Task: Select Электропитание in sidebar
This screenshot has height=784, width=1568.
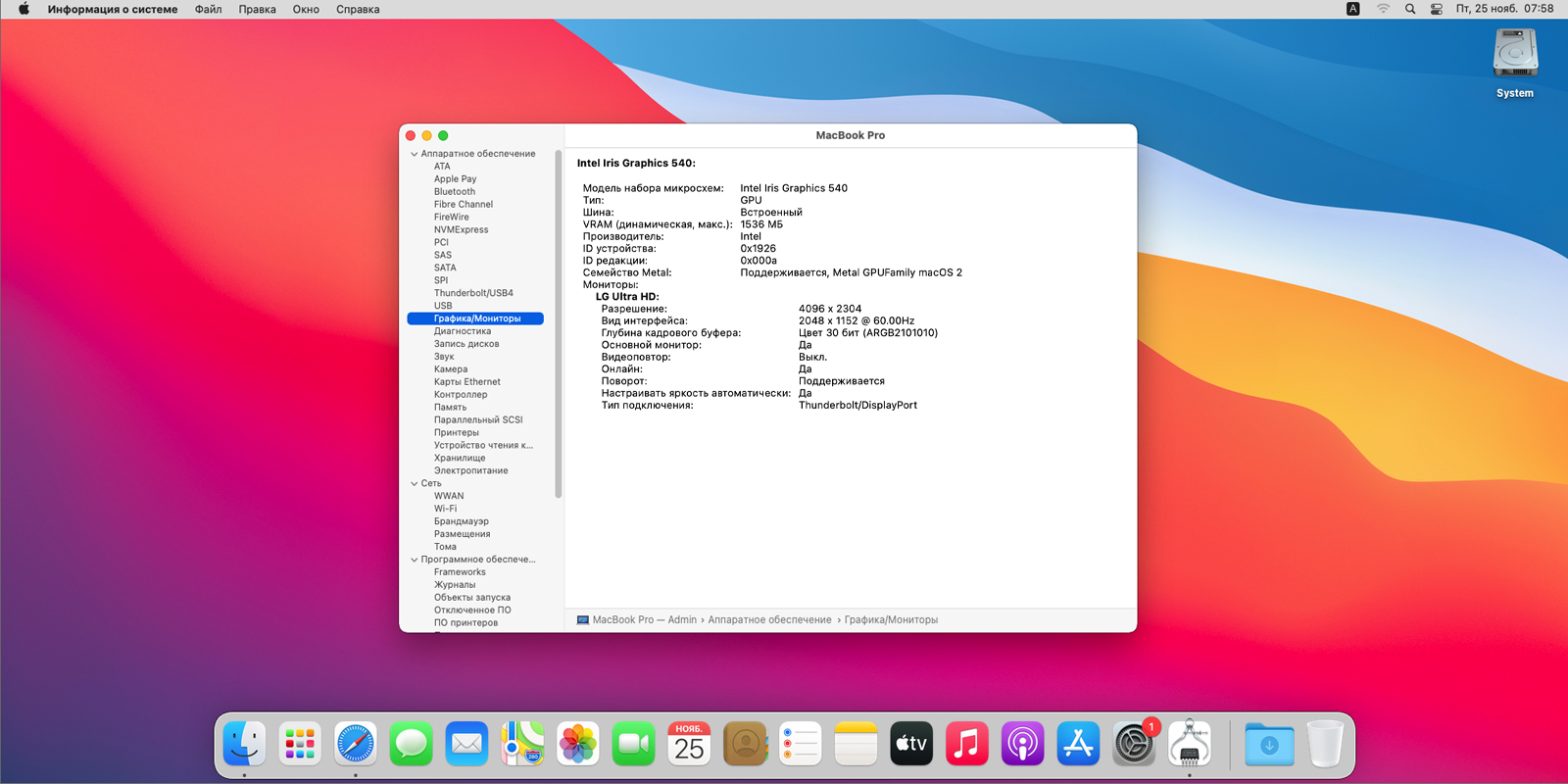Action: tap(470, 471)
